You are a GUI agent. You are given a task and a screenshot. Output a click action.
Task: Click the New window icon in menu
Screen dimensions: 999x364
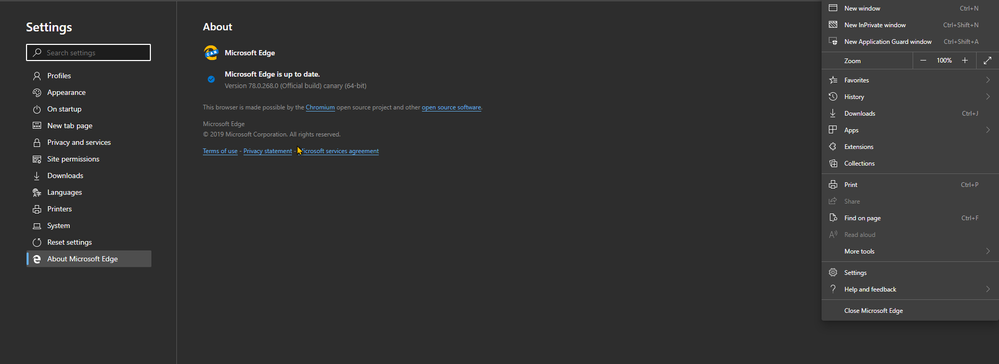832,8
